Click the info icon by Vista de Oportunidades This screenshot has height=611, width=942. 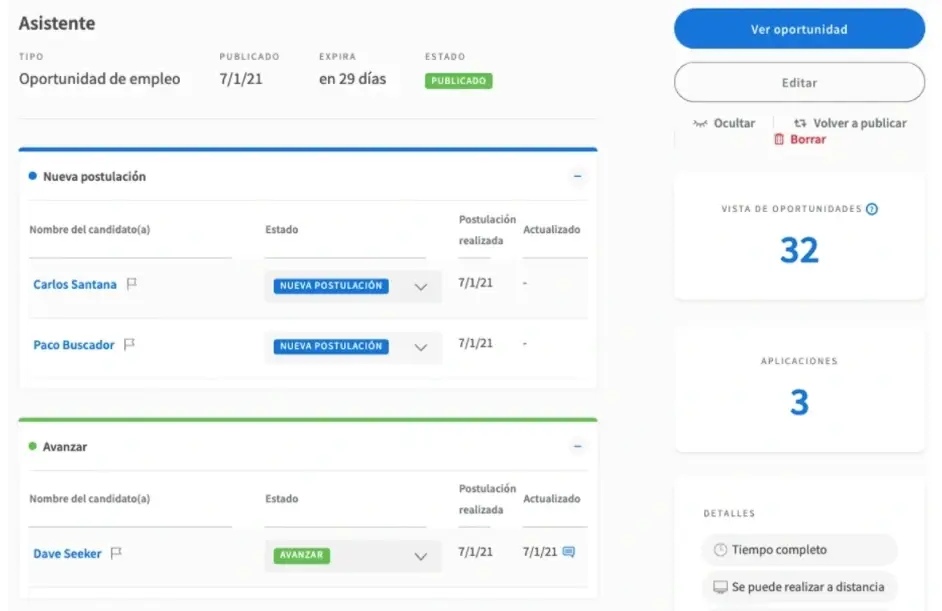click(872, 209)
